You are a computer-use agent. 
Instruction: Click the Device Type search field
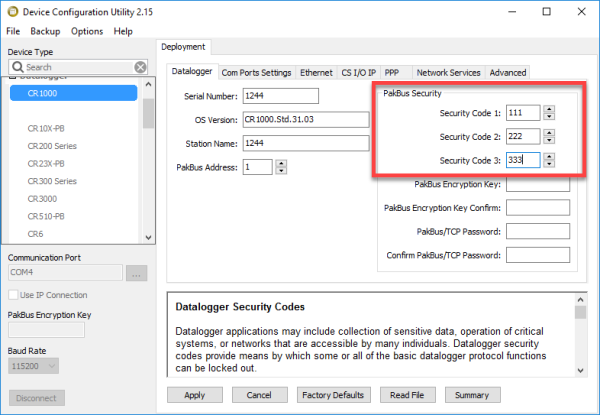click(x=78, y=67)
